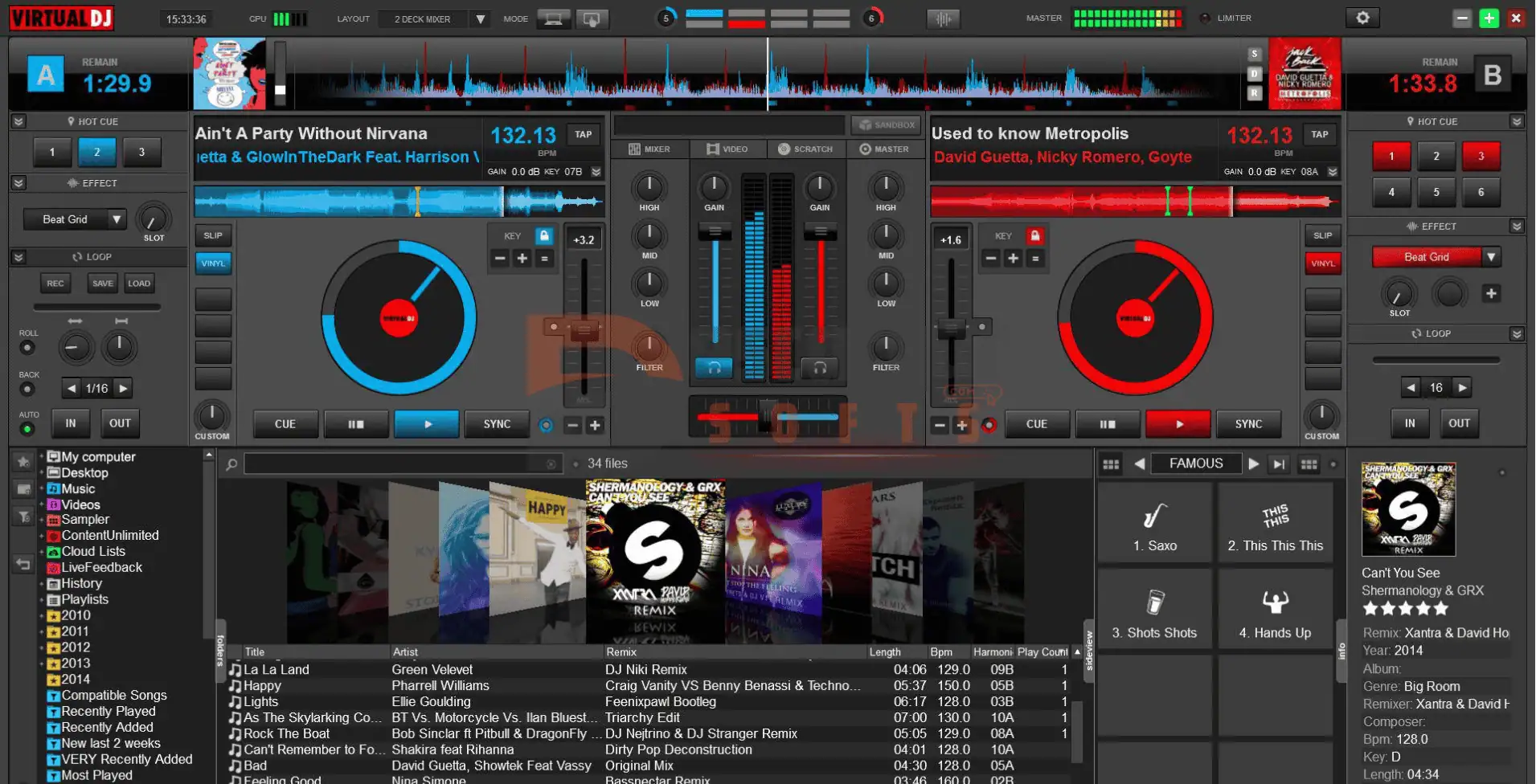Switch to MIXER tab

pyautogui.click(x=649, y=149)
